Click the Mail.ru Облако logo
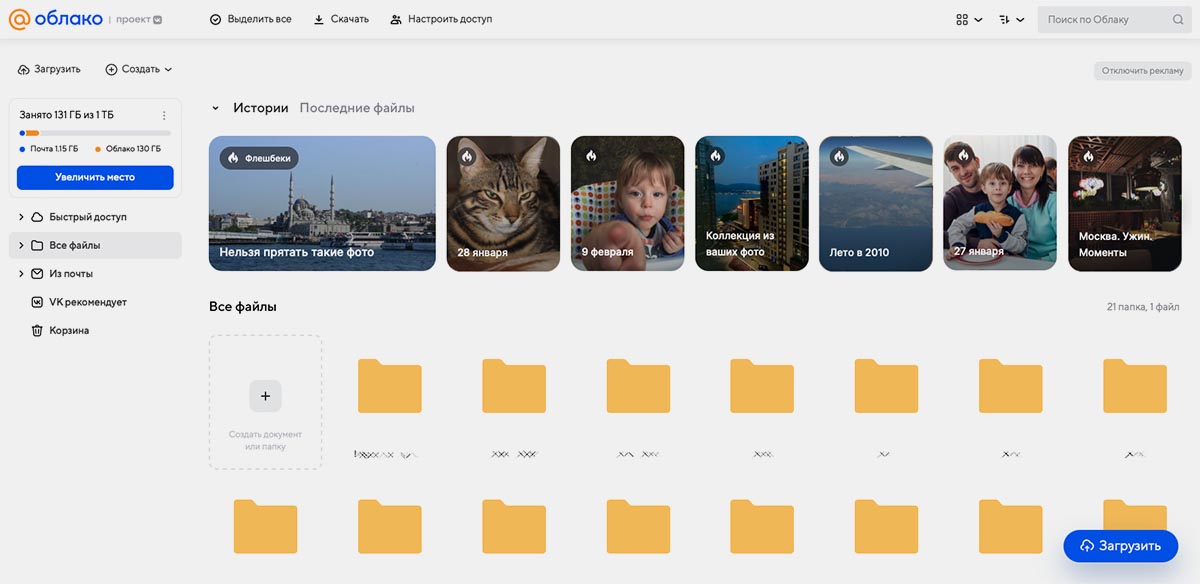Image resolution: width=1200 pixels, height=584 pixels. click(53, 19)
